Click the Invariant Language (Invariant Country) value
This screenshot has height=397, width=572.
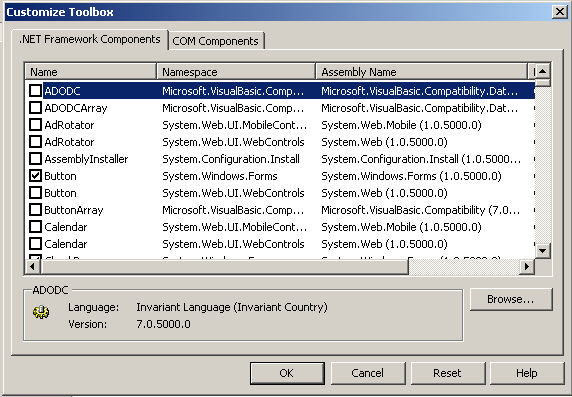tap(232, 307)
